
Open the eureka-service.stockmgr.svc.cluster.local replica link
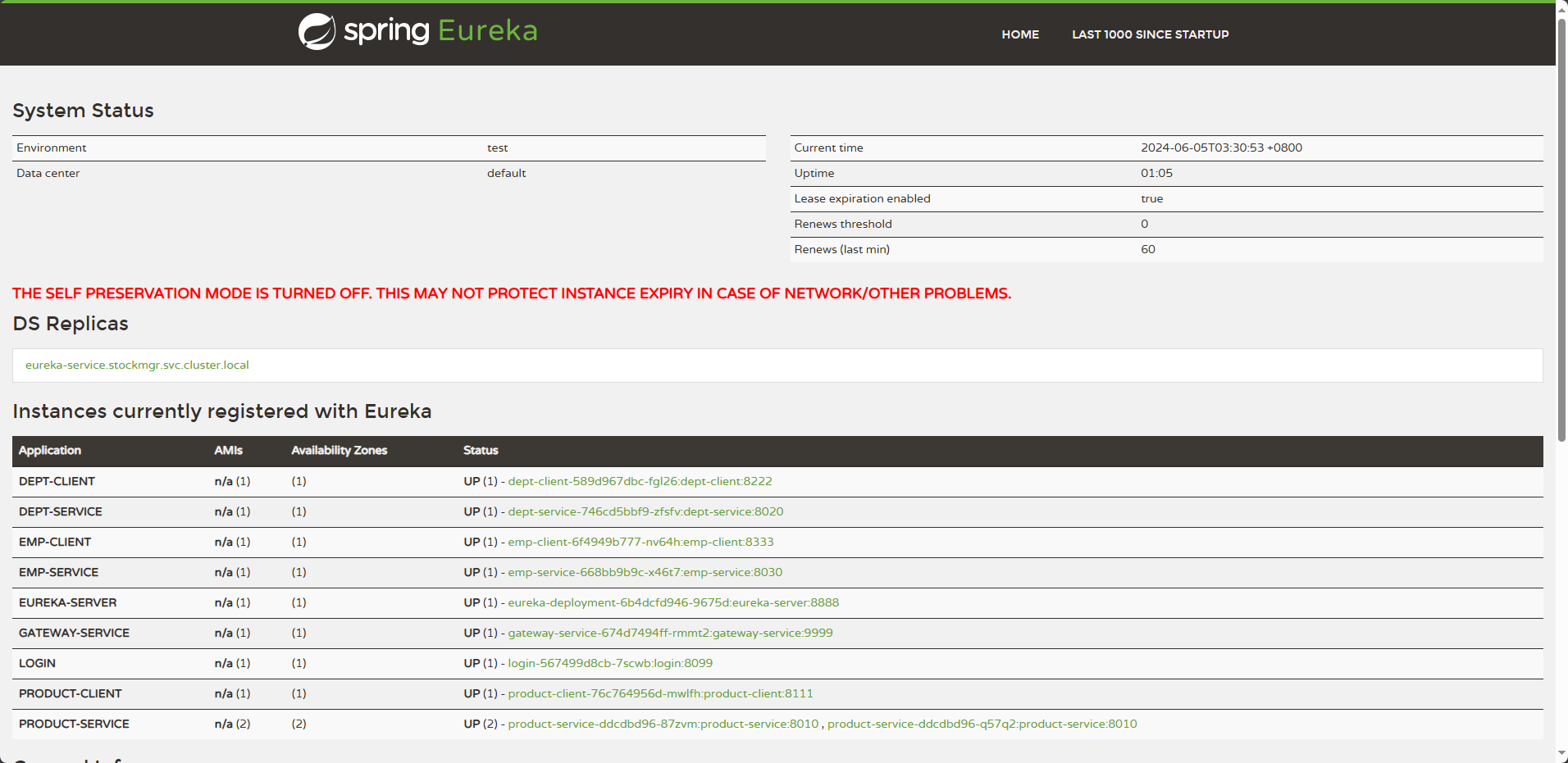click(137, 366)
